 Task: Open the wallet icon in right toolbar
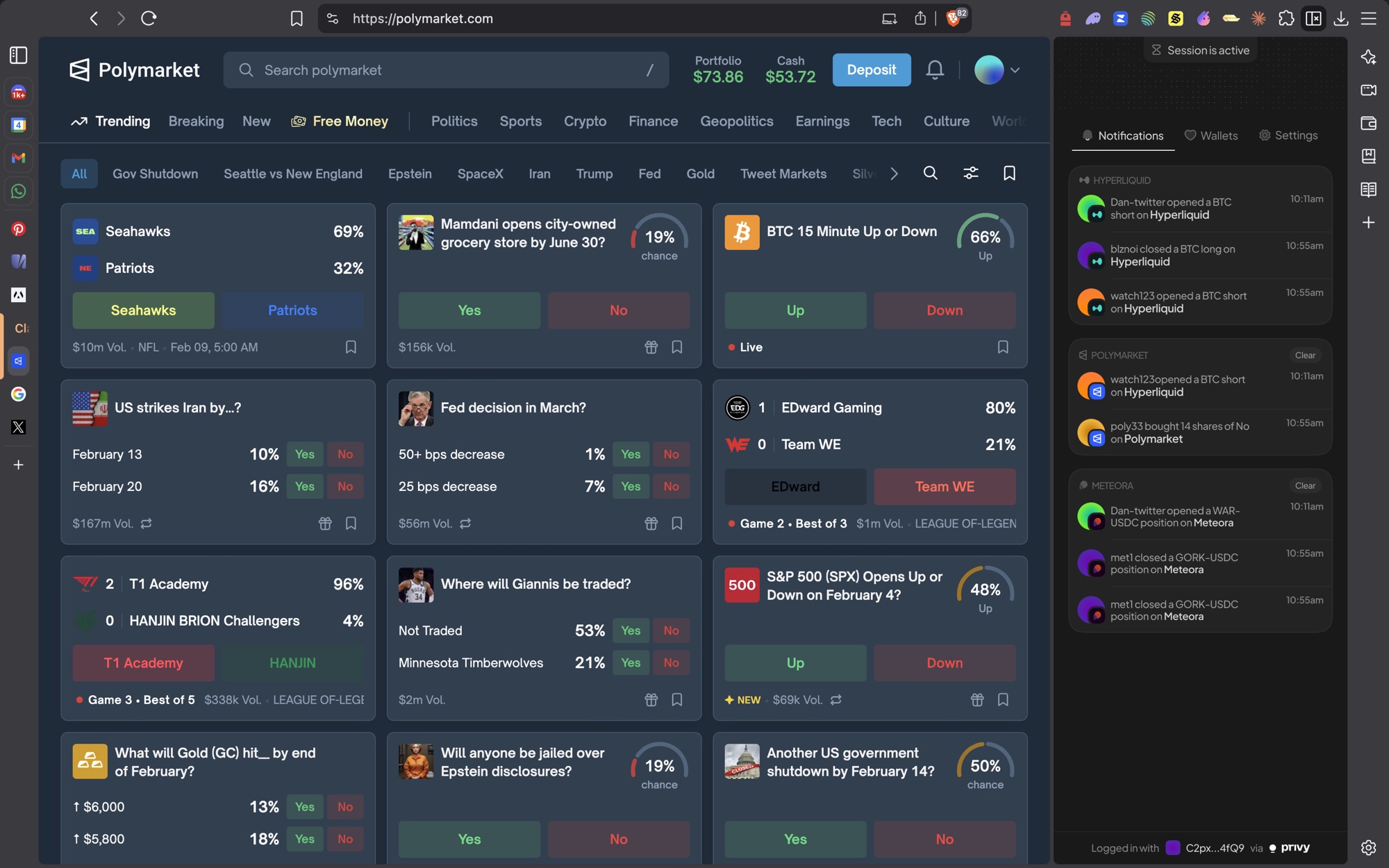[x=1368, y=123]
